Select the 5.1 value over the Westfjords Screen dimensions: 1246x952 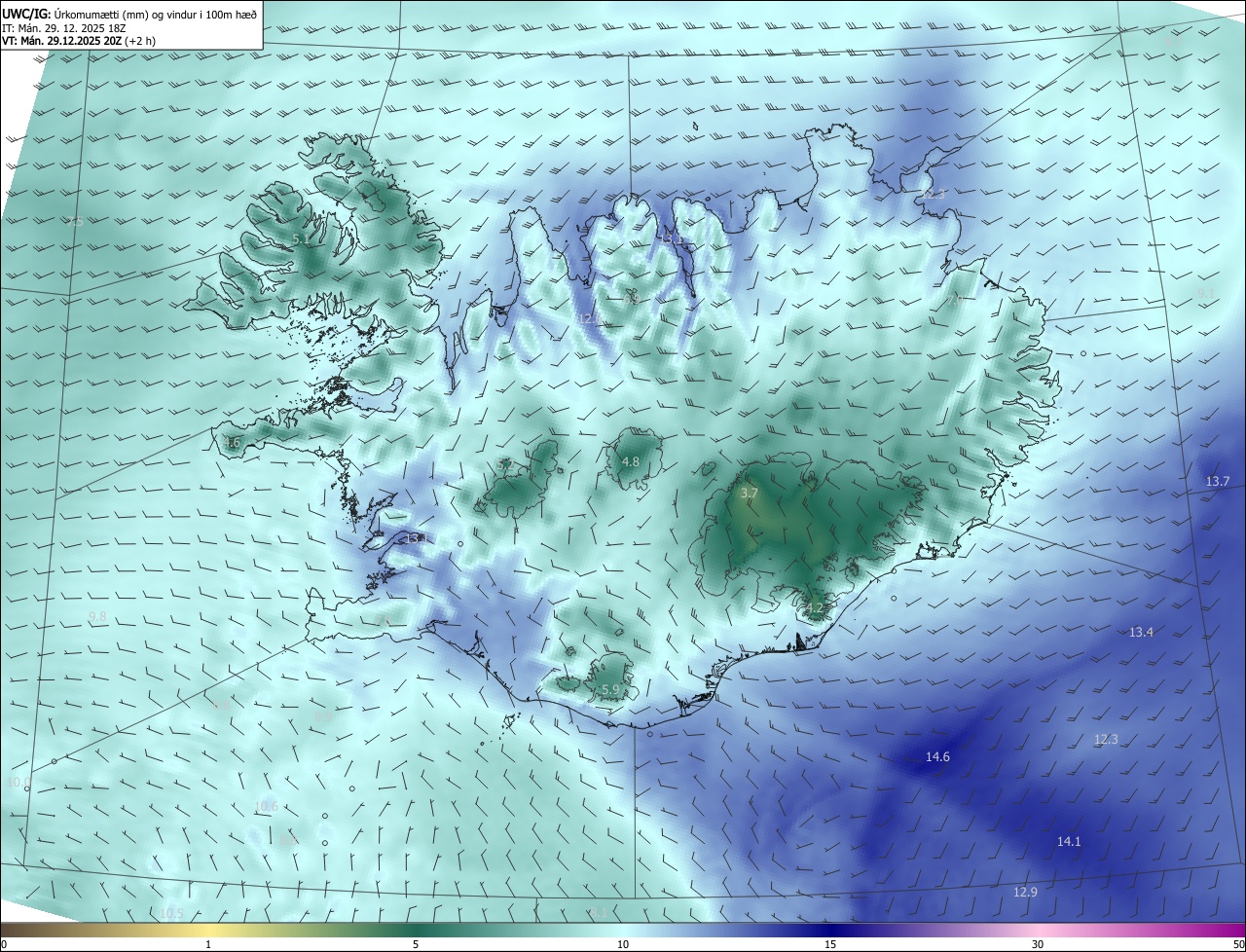coord(300,238)
